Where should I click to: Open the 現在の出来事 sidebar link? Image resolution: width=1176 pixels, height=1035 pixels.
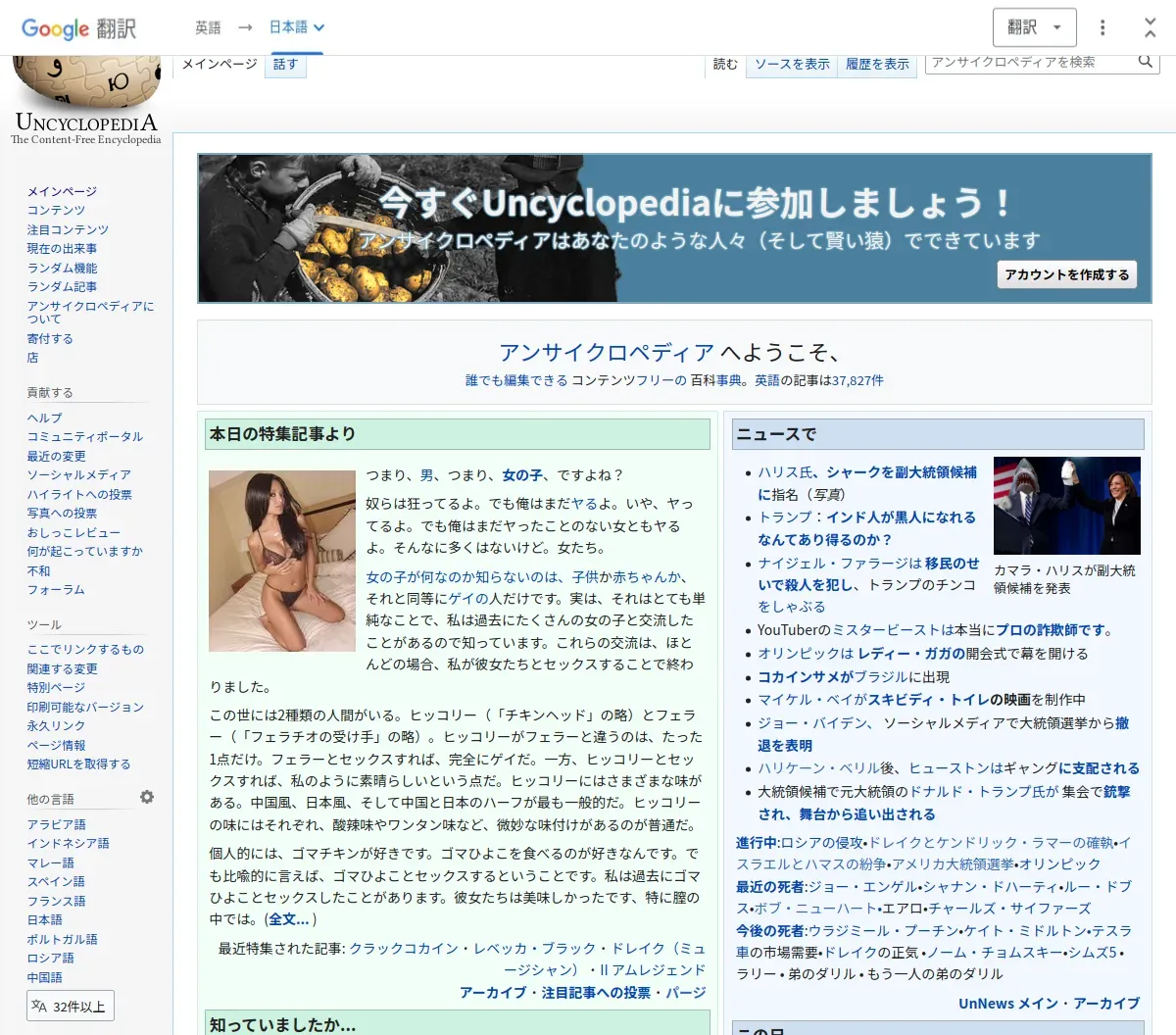pyautogui.click(x=62, y=248)
